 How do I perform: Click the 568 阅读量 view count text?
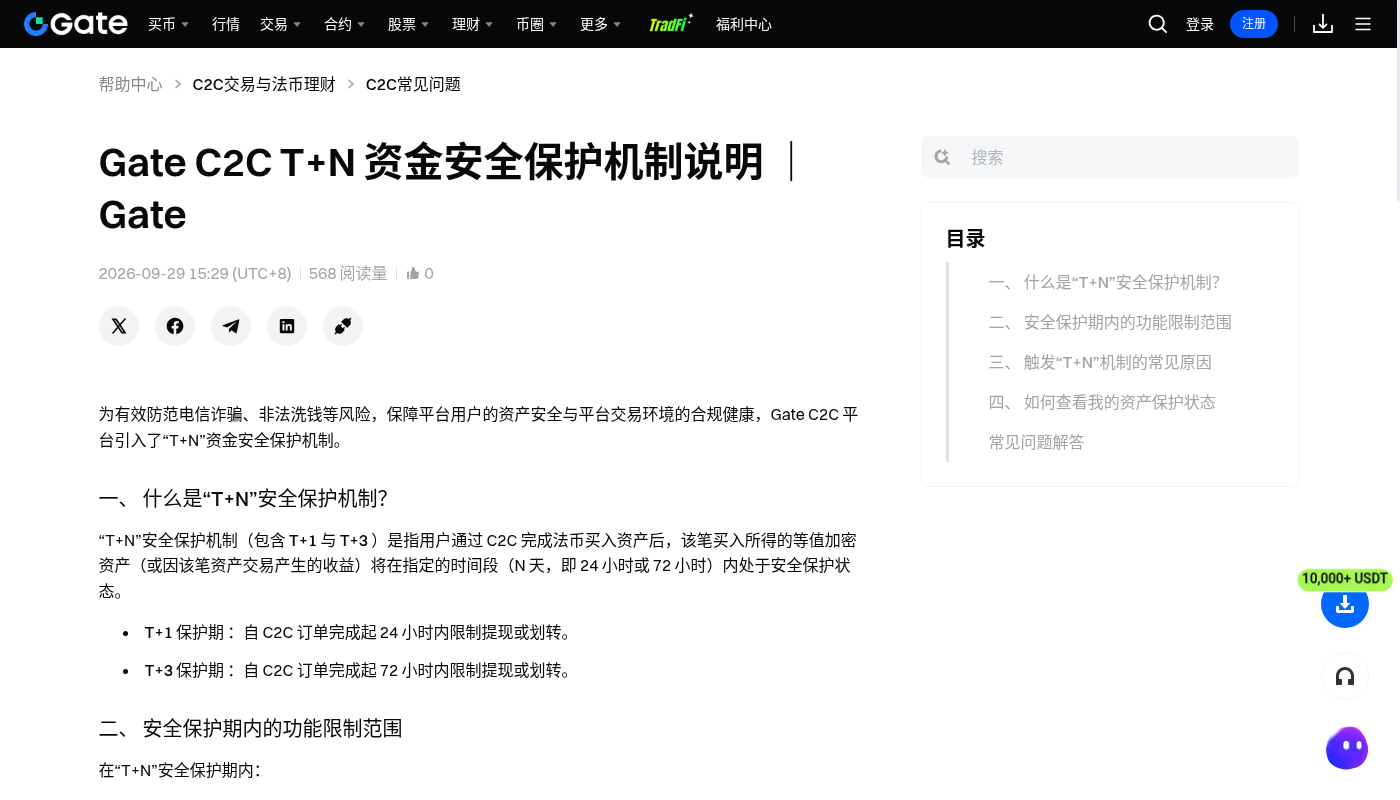348,274
